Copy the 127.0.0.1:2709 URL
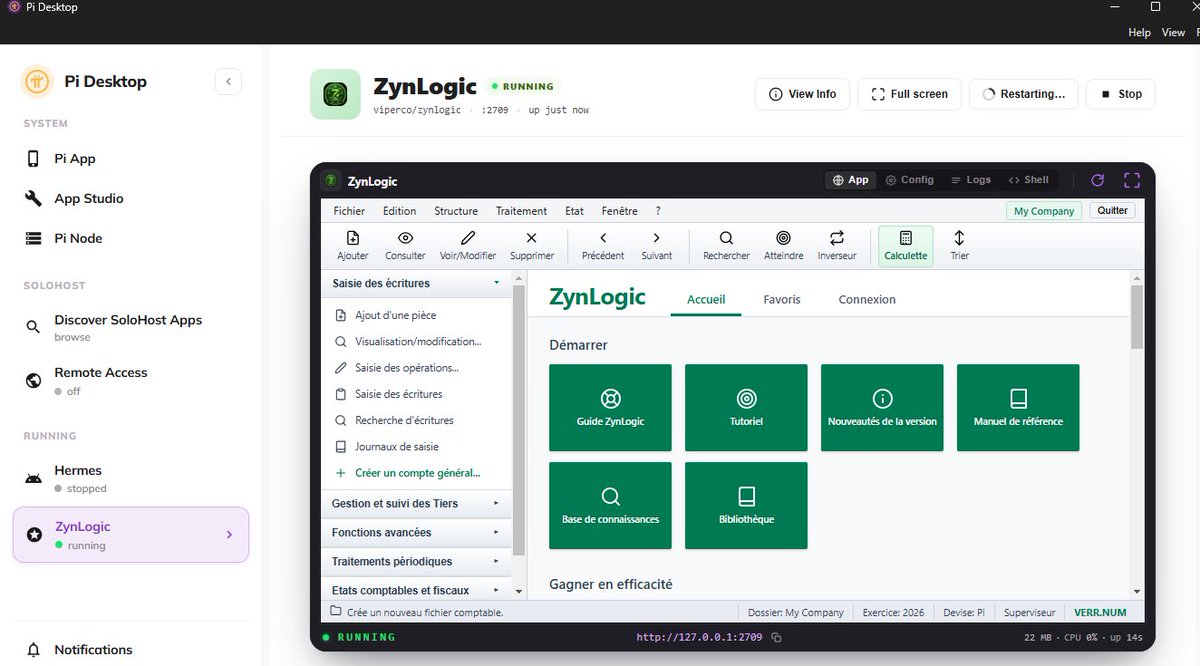The width and height of the screenshot is (1200, 666). [x=776, y=637]
